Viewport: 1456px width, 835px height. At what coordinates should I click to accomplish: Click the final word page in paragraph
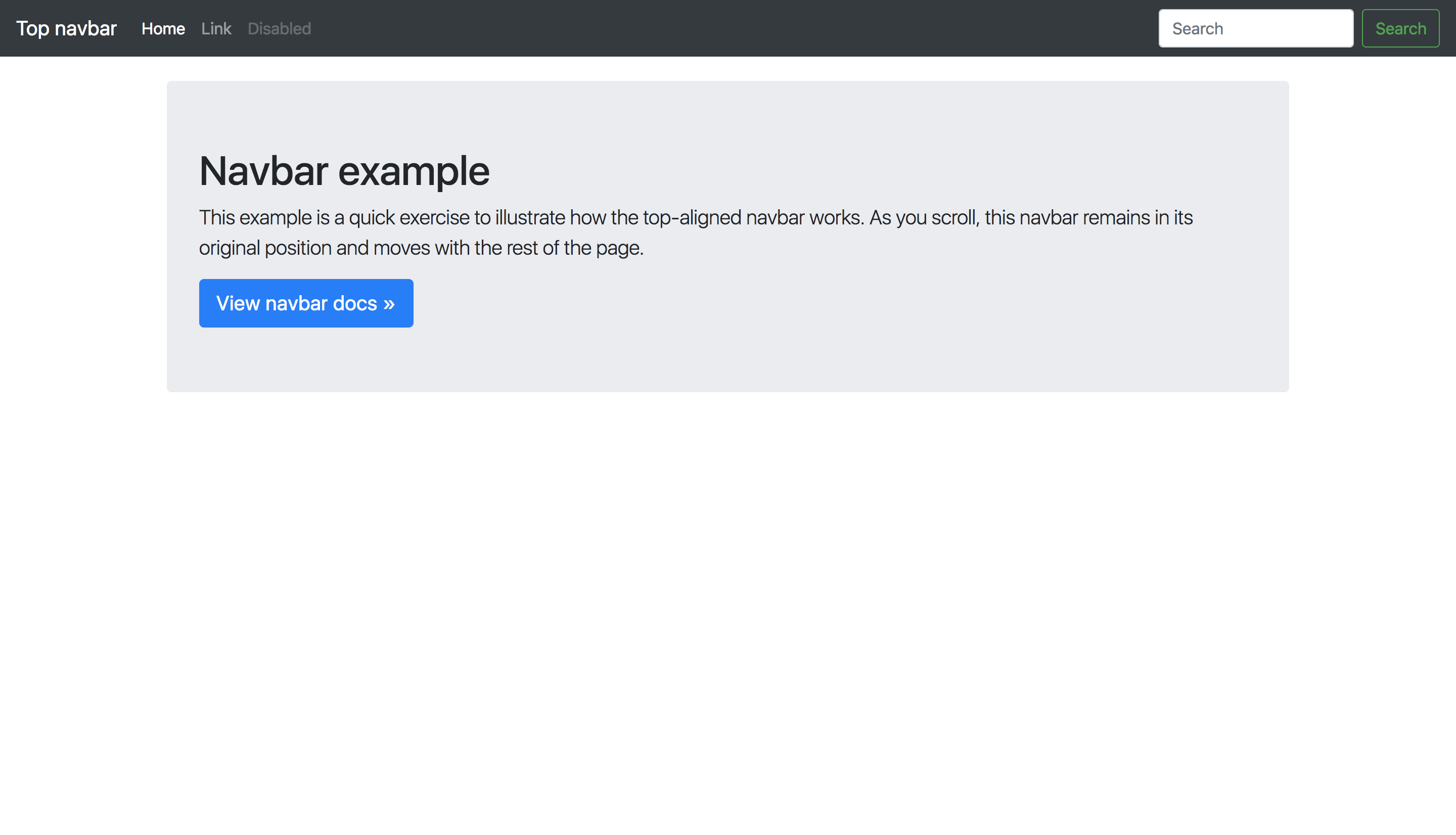617,248
